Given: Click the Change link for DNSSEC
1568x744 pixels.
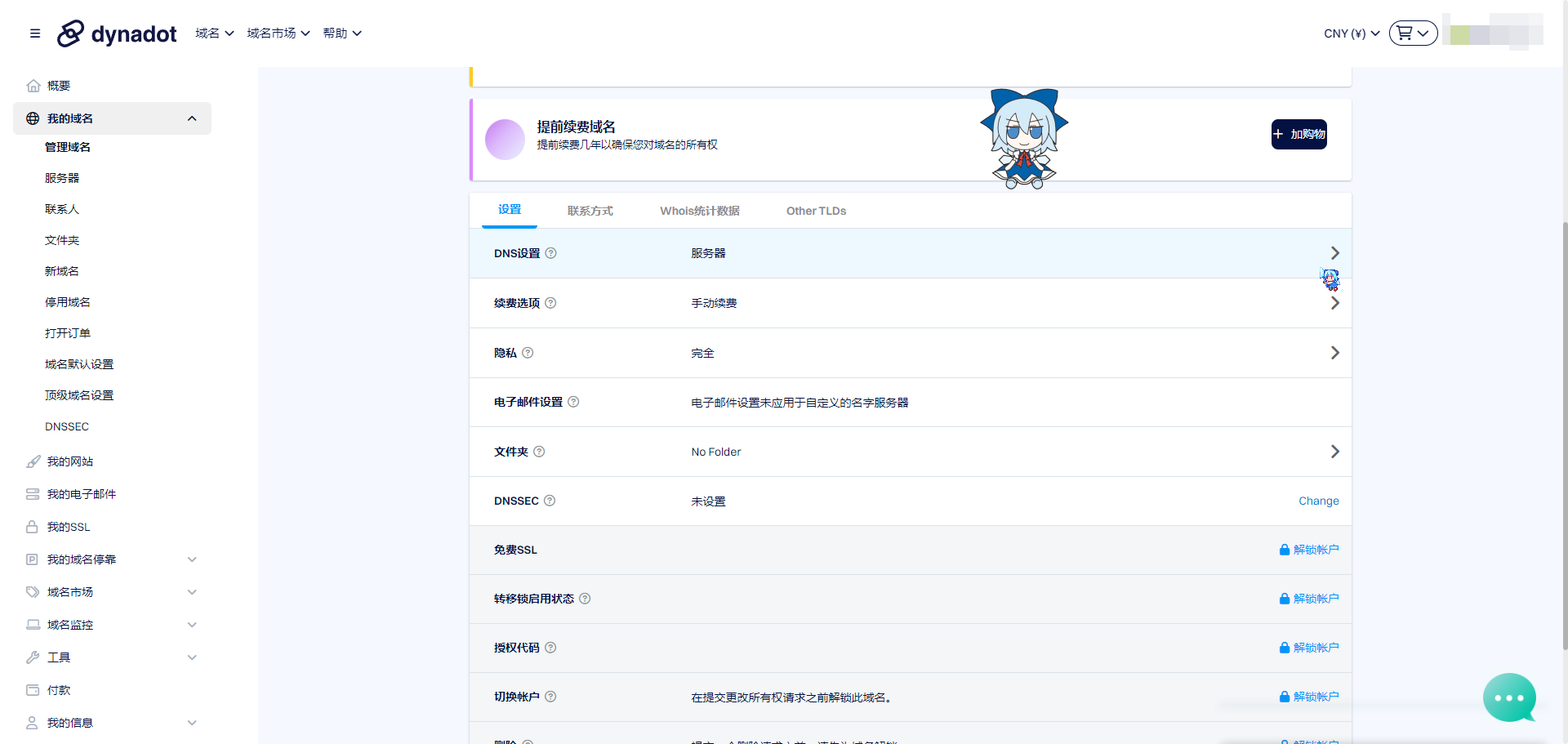Looking at the screenshot, I should (1318, 501).
